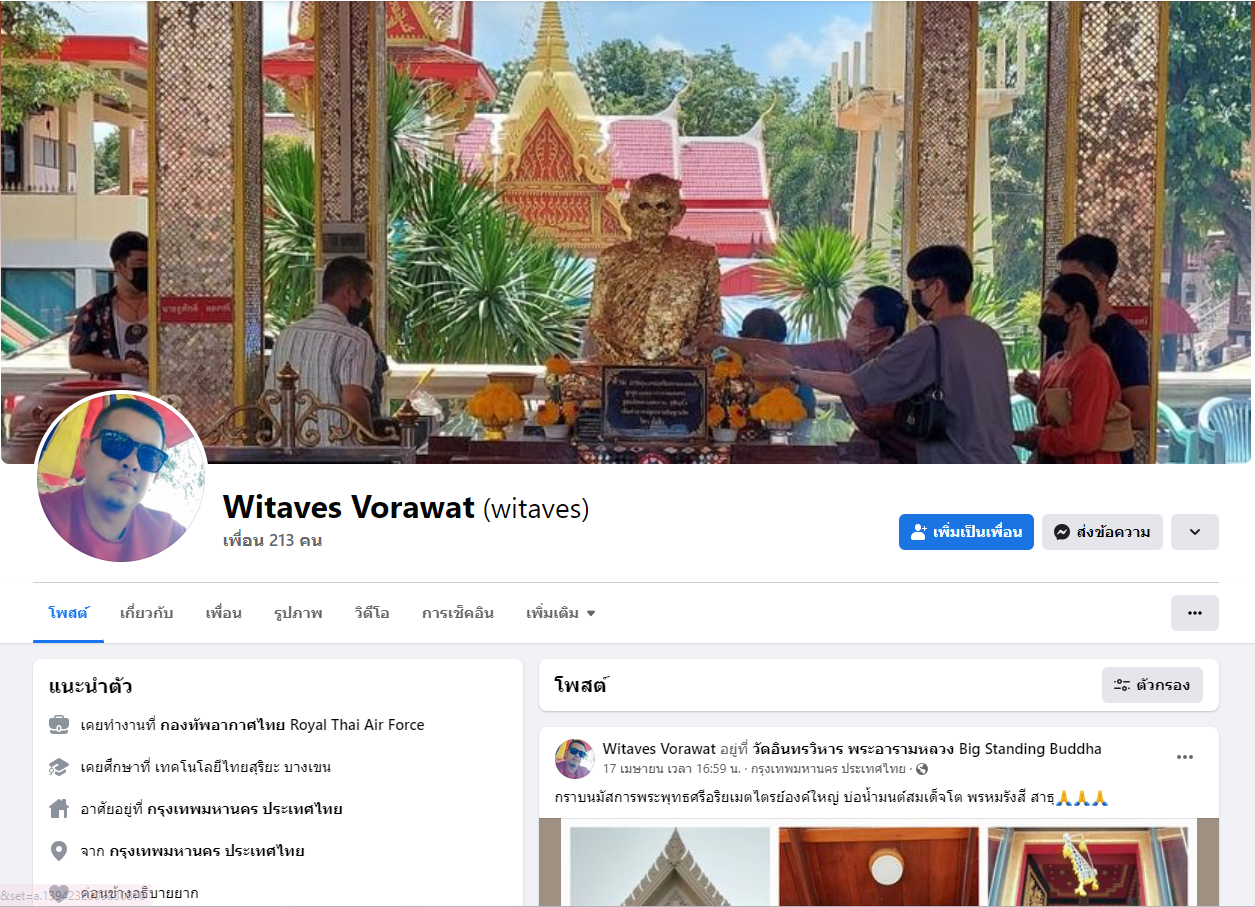Expand the เพิ่มเติม tab dropdown
Image resolution: width=1255 pixels, height=907 pixels.
coord(561,613)
